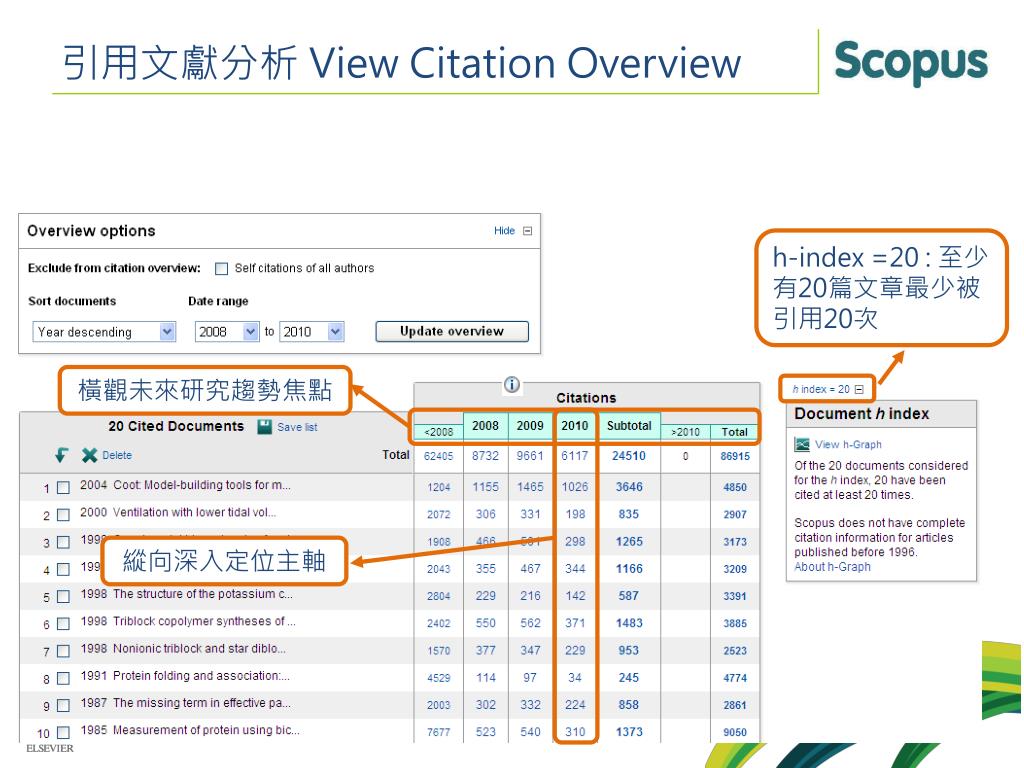Open the About h-Graph link
The image size is (1024, 768).
pos(832,567)
